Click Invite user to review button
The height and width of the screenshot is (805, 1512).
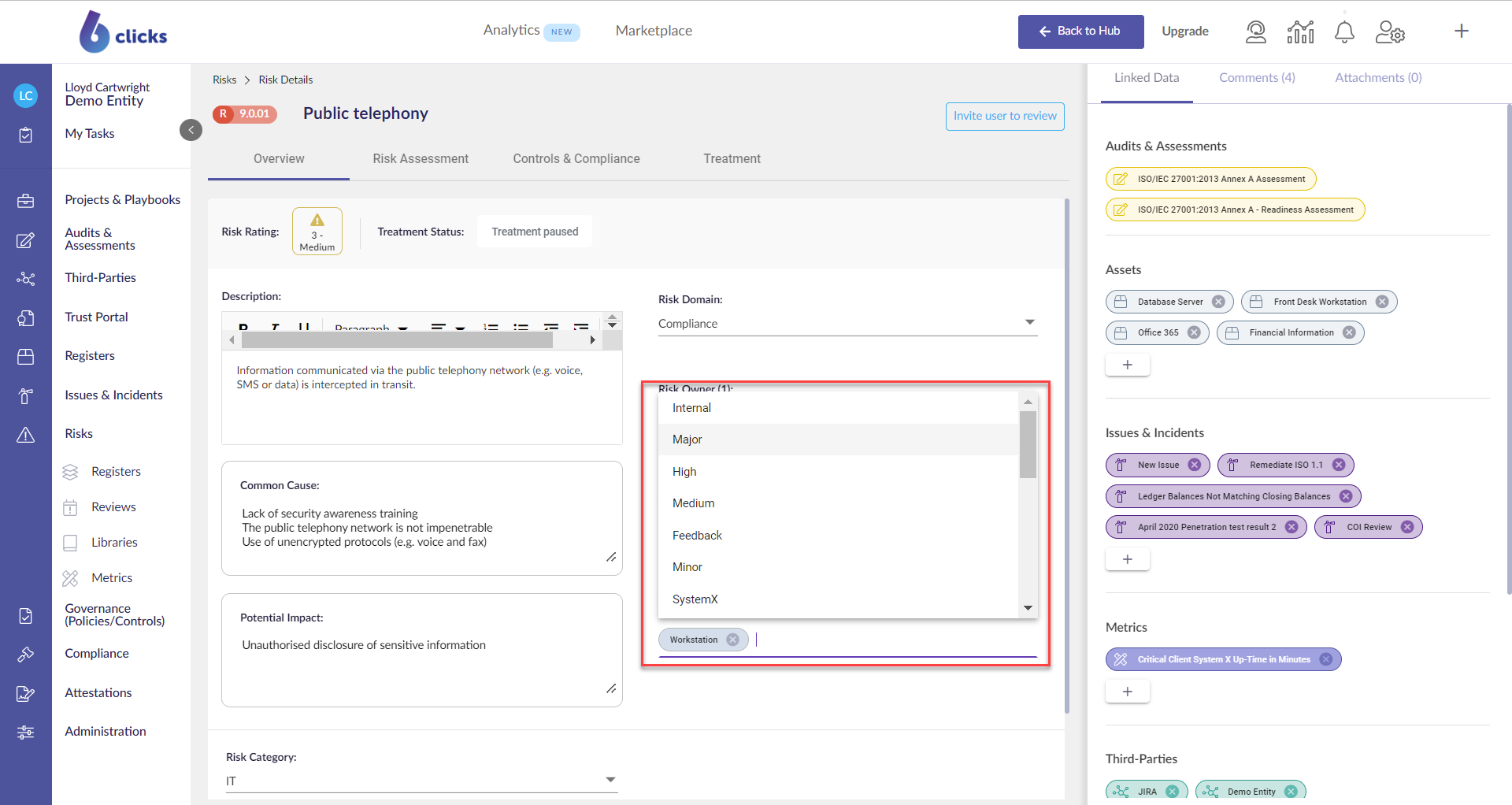point(1005,117)
